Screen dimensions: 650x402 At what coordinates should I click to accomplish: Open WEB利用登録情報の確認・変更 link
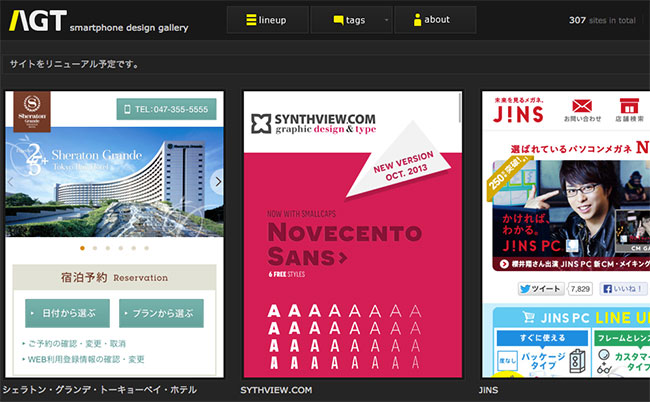coord(83,359)
